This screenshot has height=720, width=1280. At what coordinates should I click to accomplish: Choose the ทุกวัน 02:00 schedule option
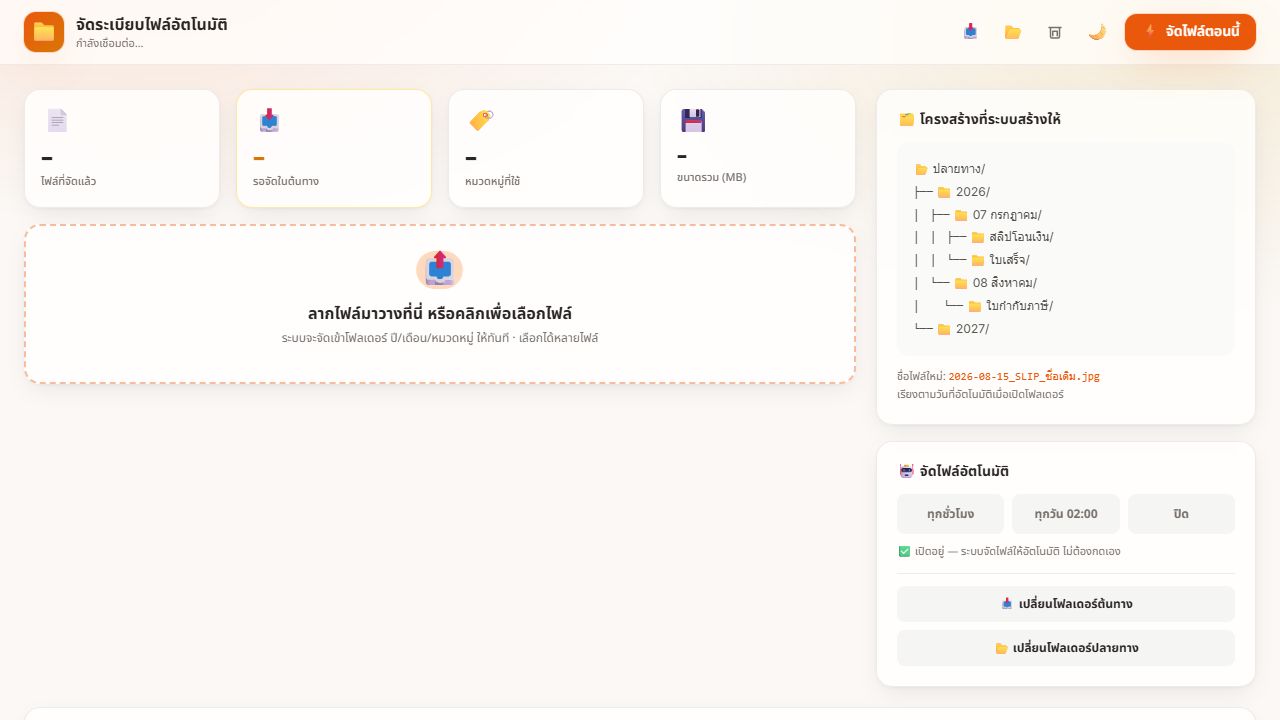1066,514
